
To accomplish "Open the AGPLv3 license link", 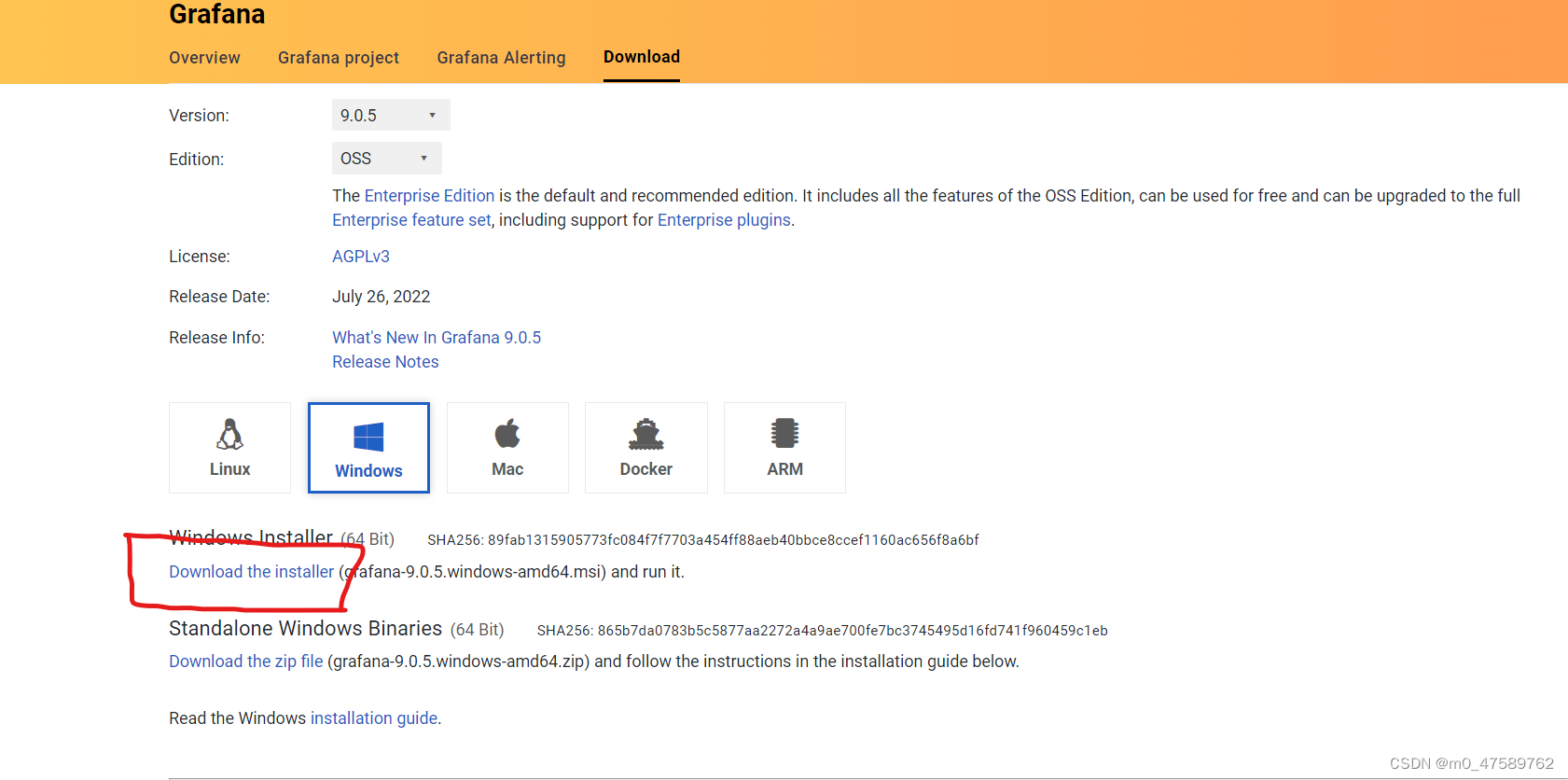I will coord(361,257).
